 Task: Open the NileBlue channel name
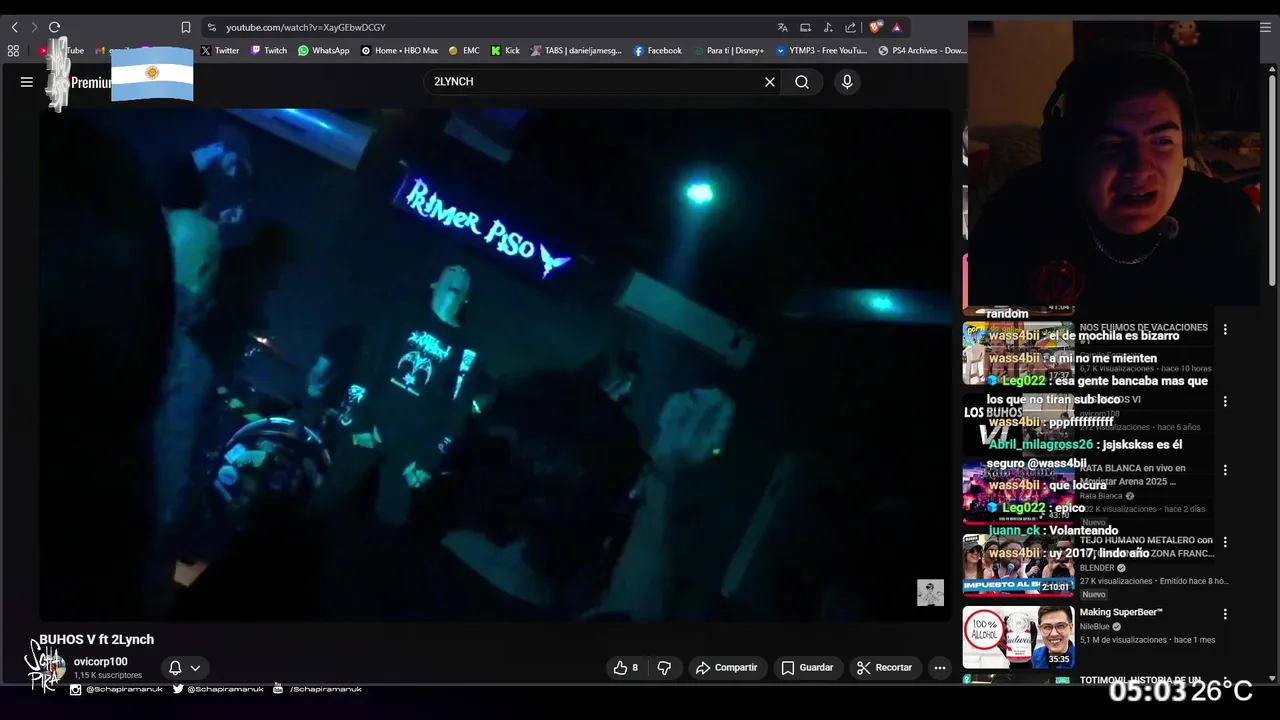click(x=1096, y=627)
